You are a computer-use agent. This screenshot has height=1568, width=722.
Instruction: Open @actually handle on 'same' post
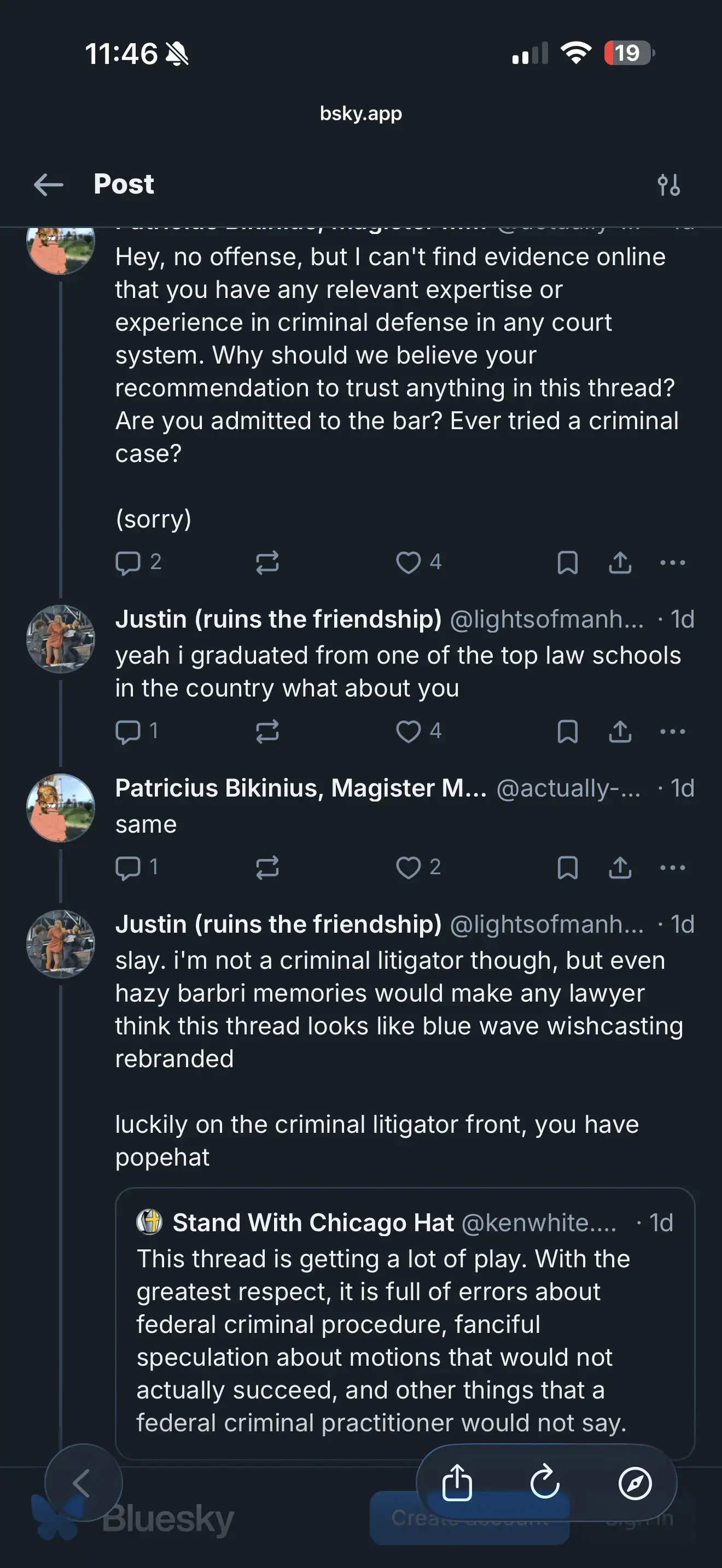568,788
